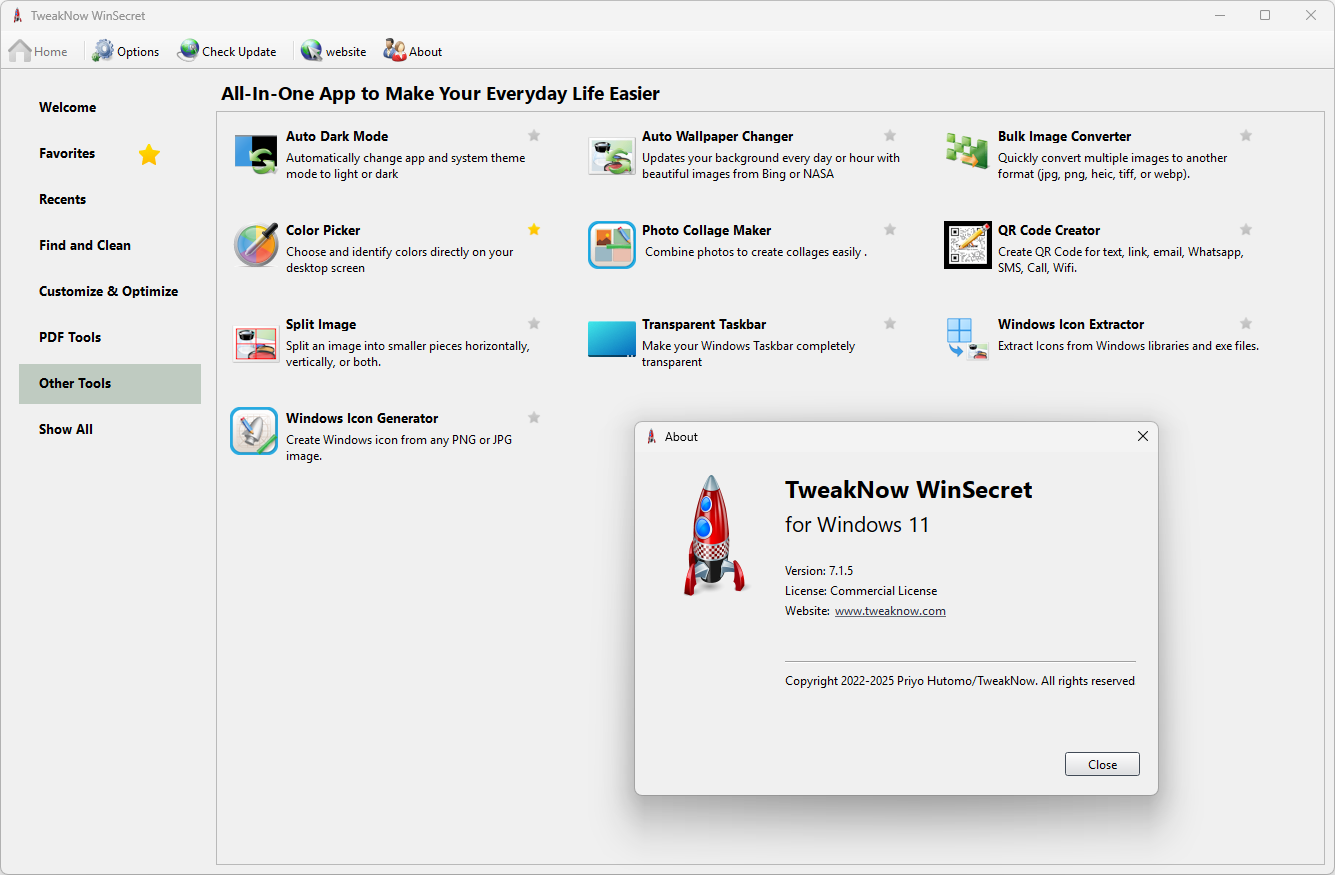This screenshot has width=1335, height=875.
Task: Unfavorite Color Picker using yellow star
Action: [534, 230]
